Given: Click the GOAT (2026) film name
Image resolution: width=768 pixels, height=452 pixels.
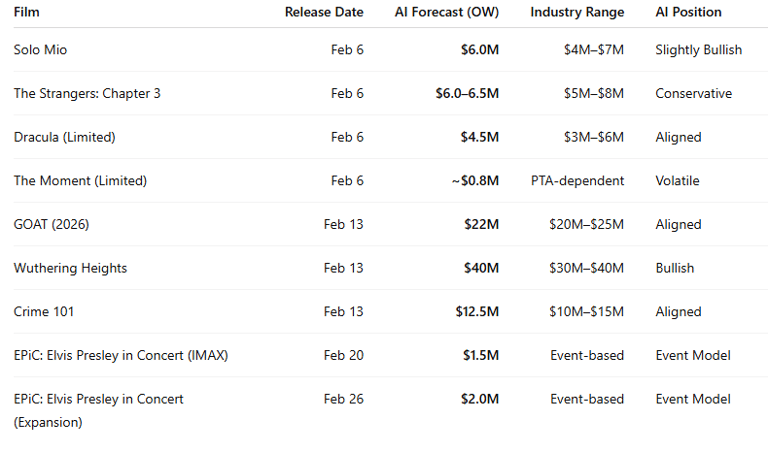Looking at the screenshot, I should point(51,224).
